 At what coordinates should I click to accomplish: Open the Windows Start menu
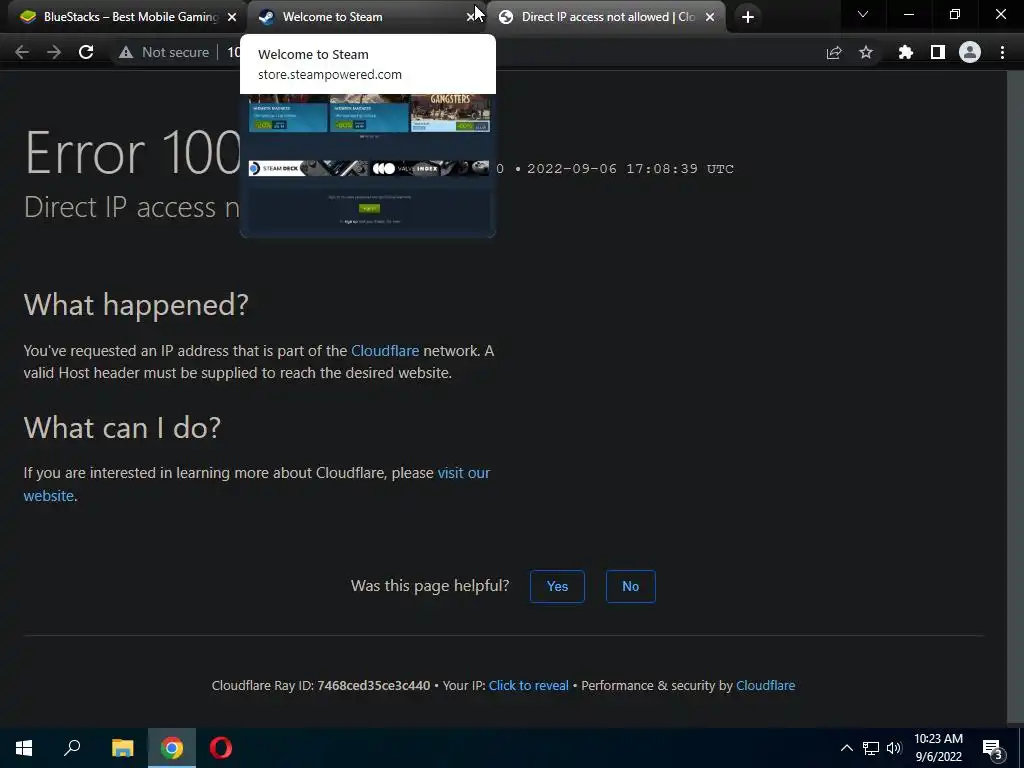[x=24, y=748]
